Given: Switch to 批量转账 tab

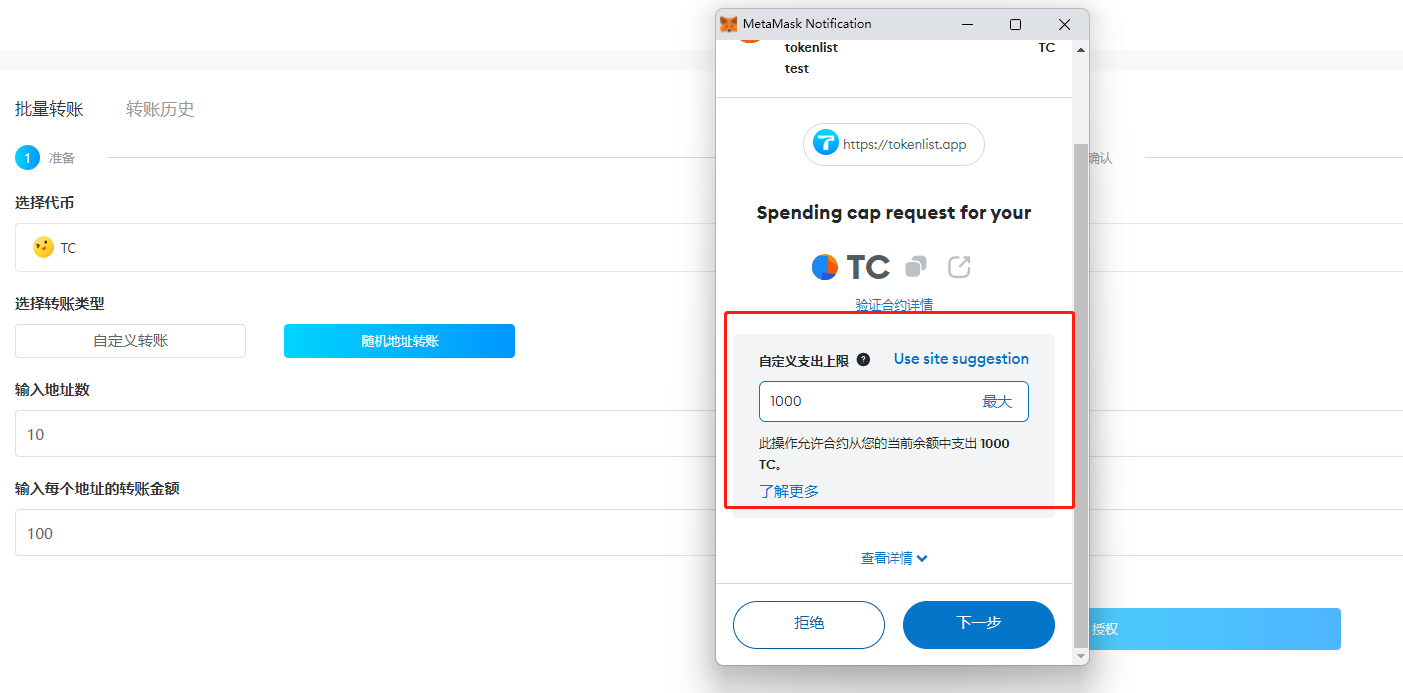Looking at the screenshot, I should click(49, 109).
